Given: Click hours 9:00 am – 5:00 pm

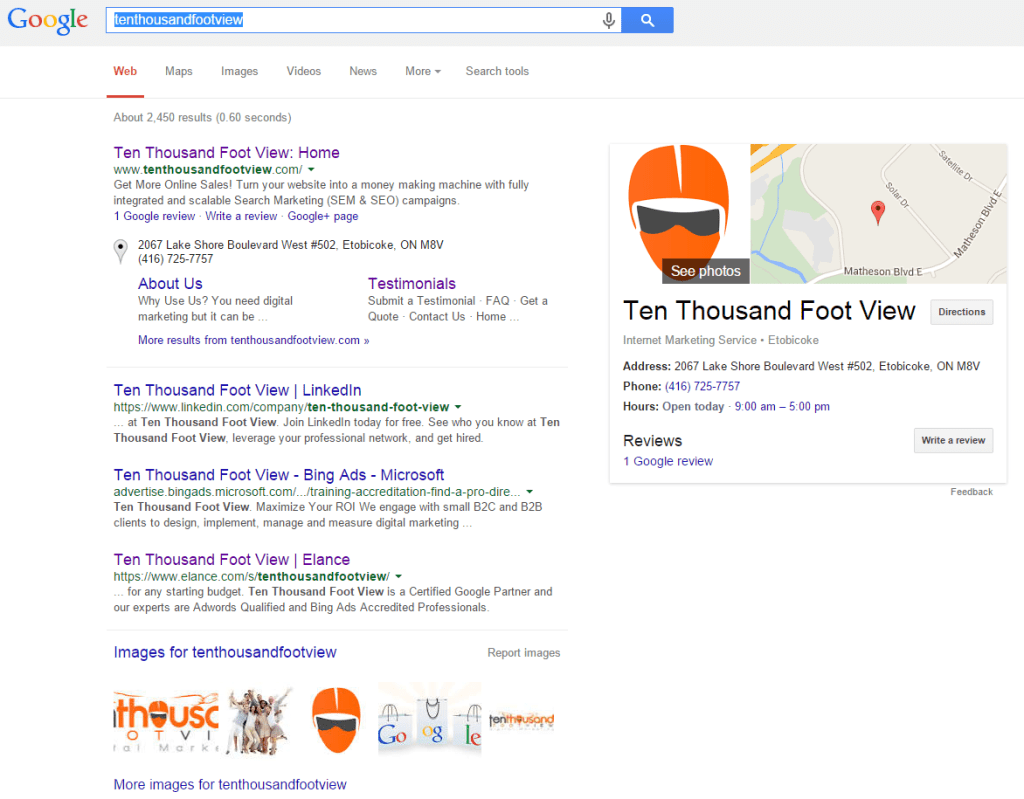Looking at the screenshot, I should (x=782, y=406).
